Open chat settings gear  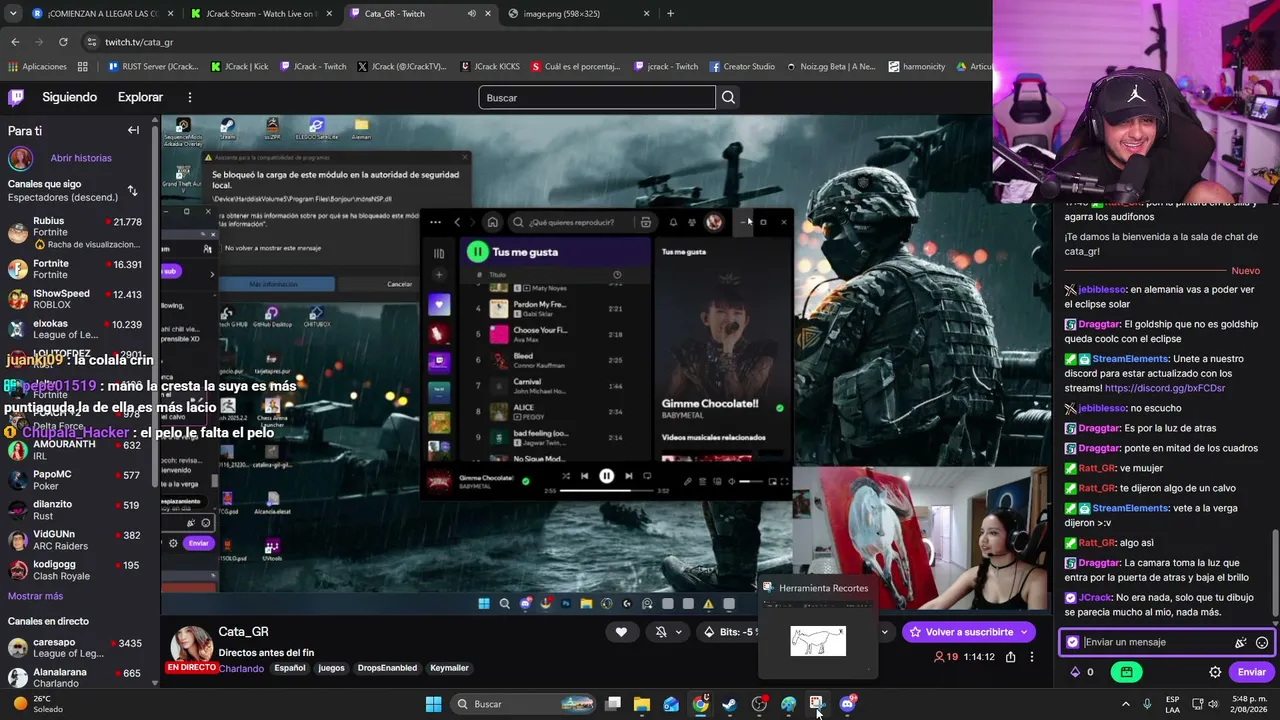coord(1215,672)
